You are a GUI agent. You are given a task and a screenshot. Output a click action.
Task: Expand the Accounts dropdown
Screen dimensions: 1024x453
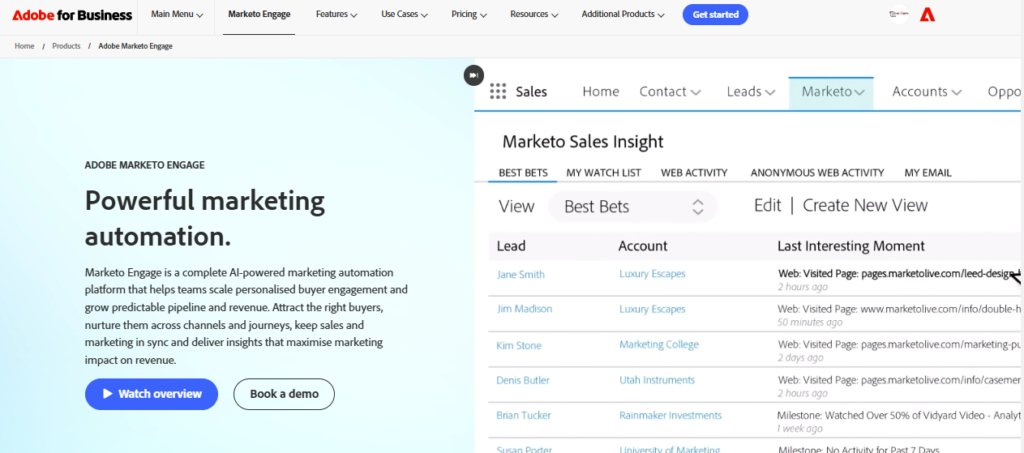tap(927, 91)
